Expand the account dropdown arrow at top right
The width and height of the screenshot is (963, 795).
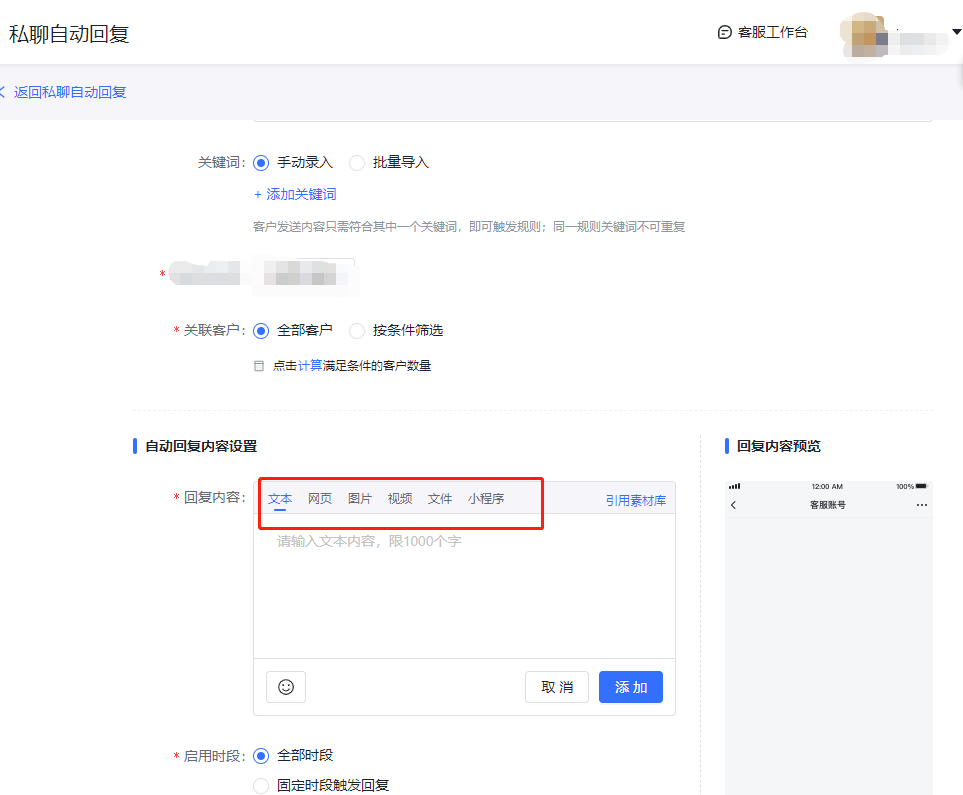[956, 32]
